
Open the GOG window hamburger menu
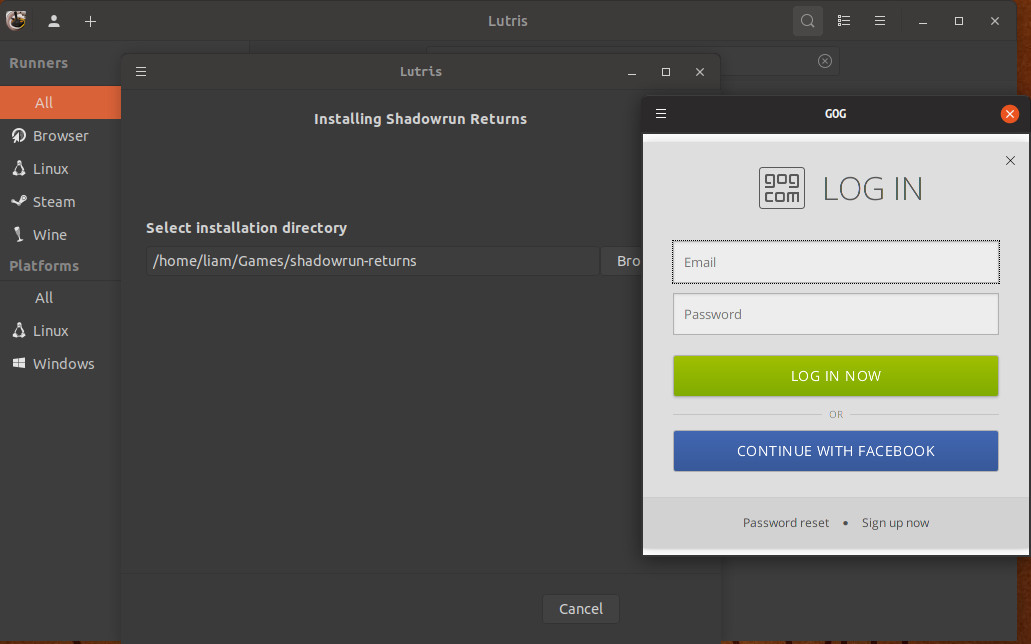661,114
